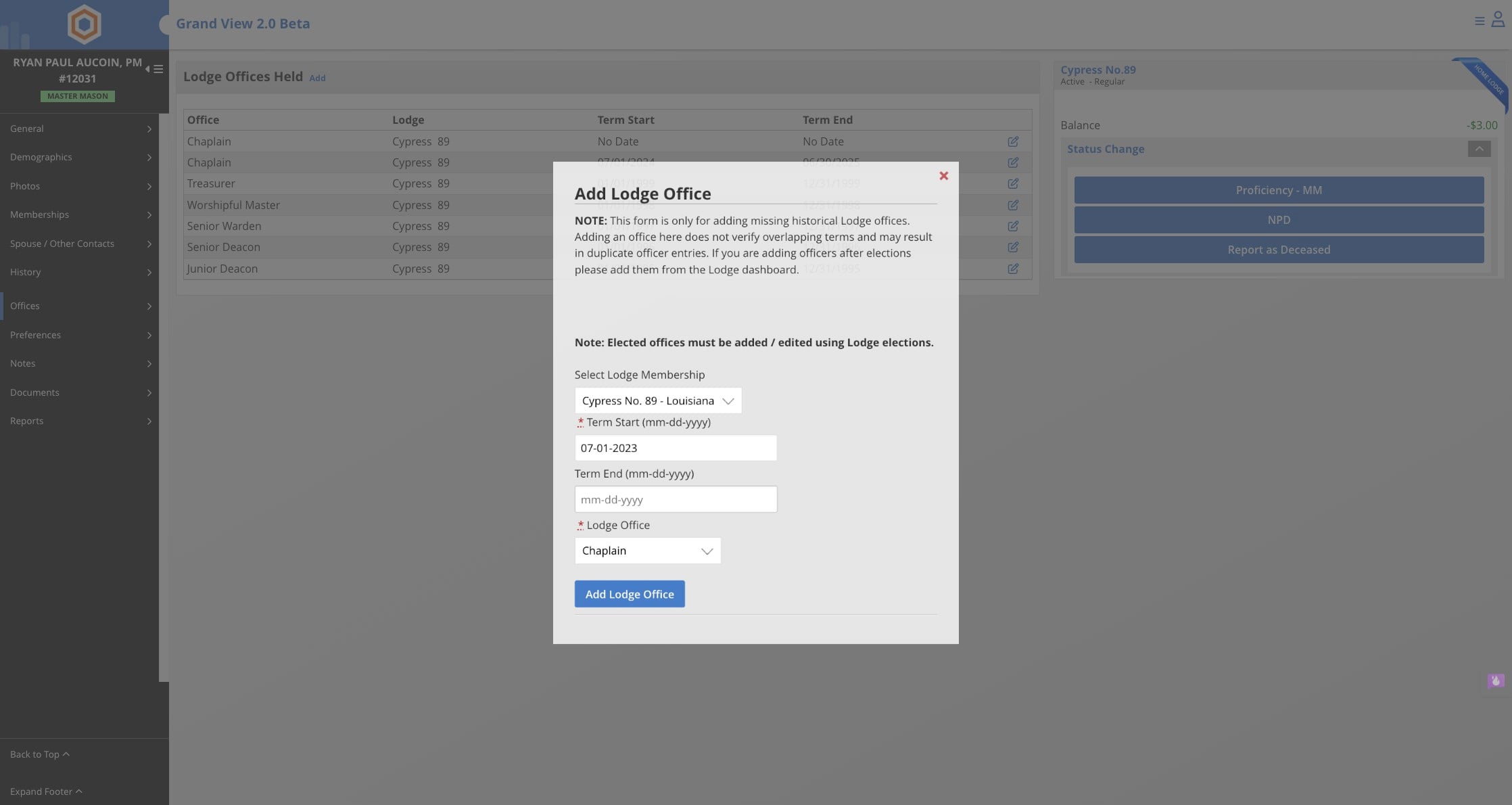Viewport: 1512px width, 805px height.
Task: Open Select Lodge Membership dropdown
Action: pos(657,400)
